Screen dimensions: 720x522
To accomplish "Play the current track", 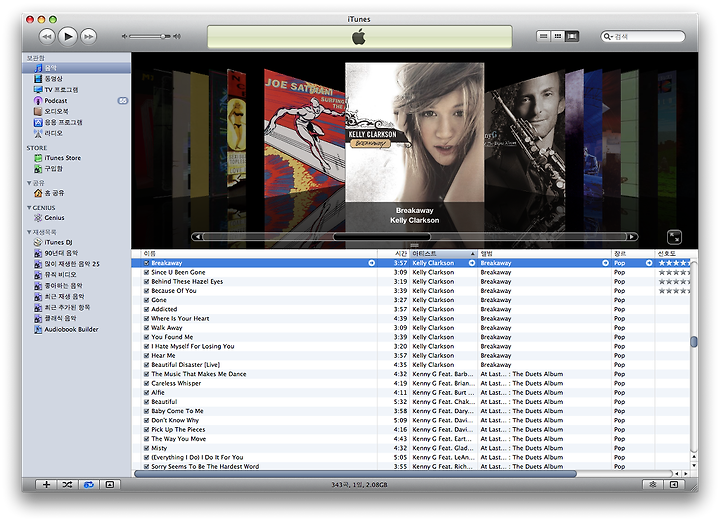I will pos(68,36).
